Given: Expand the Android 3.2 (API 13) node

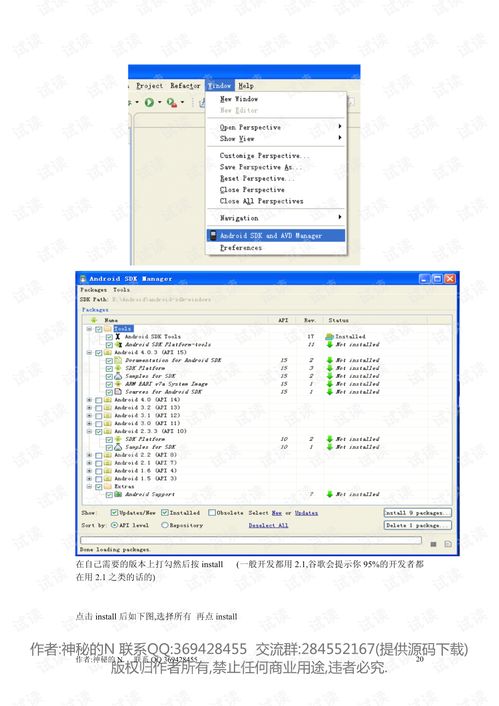Looking at the screenshot, I should [89, 407].
